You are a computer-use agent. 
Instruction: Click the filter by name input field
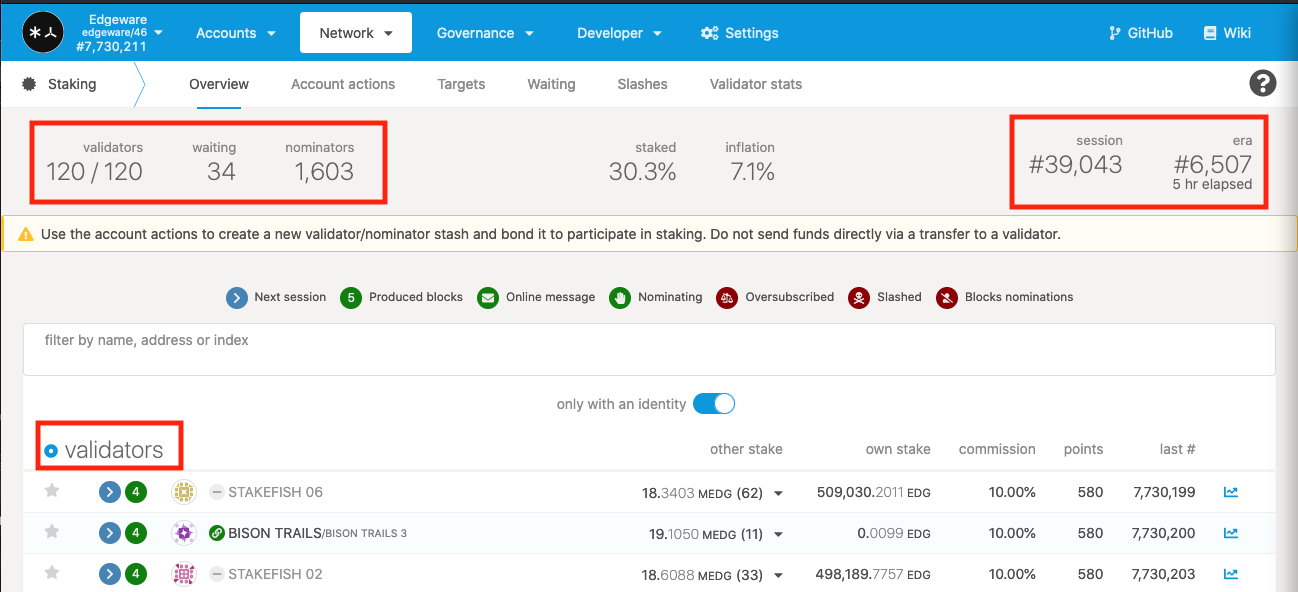click(649, 349)
